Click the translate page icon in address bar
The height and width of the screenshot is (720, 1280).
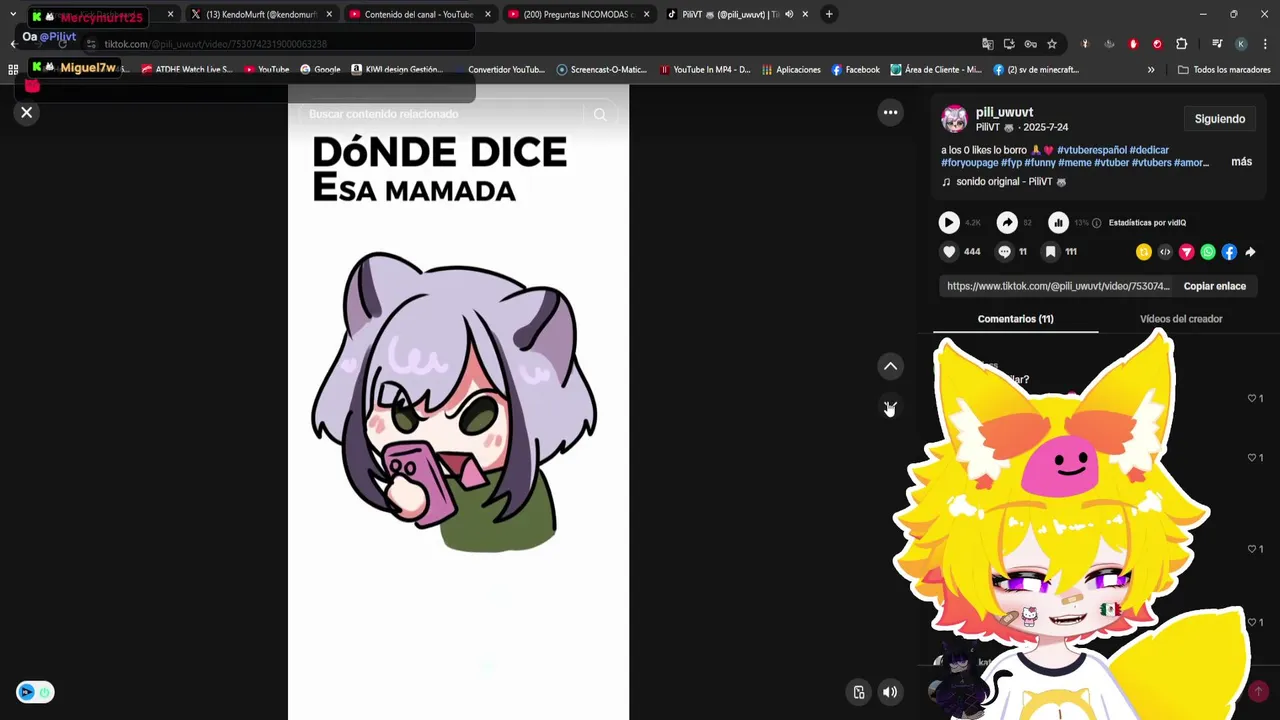point(988,44)
